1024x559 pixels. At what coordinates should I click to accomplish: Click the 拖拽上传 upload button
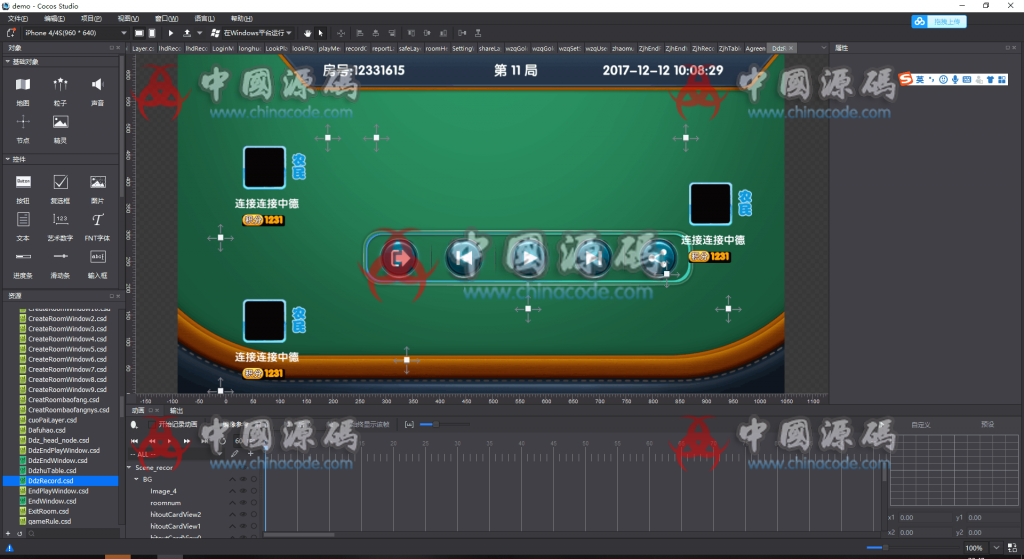(x=939, y=22)
